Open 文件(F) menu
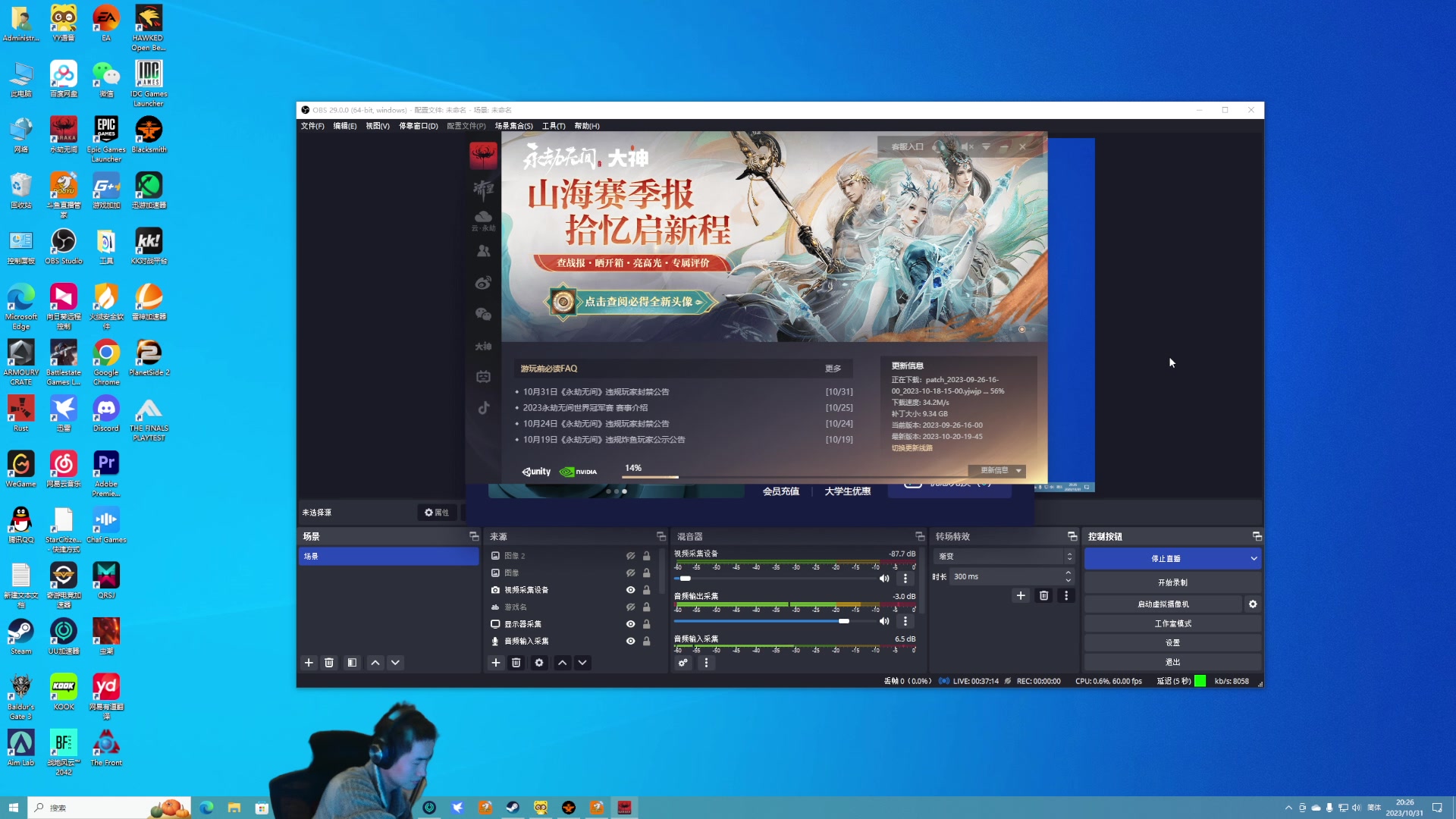The width and height of the screenshot is (1456, 819). (x=312, y=126)
